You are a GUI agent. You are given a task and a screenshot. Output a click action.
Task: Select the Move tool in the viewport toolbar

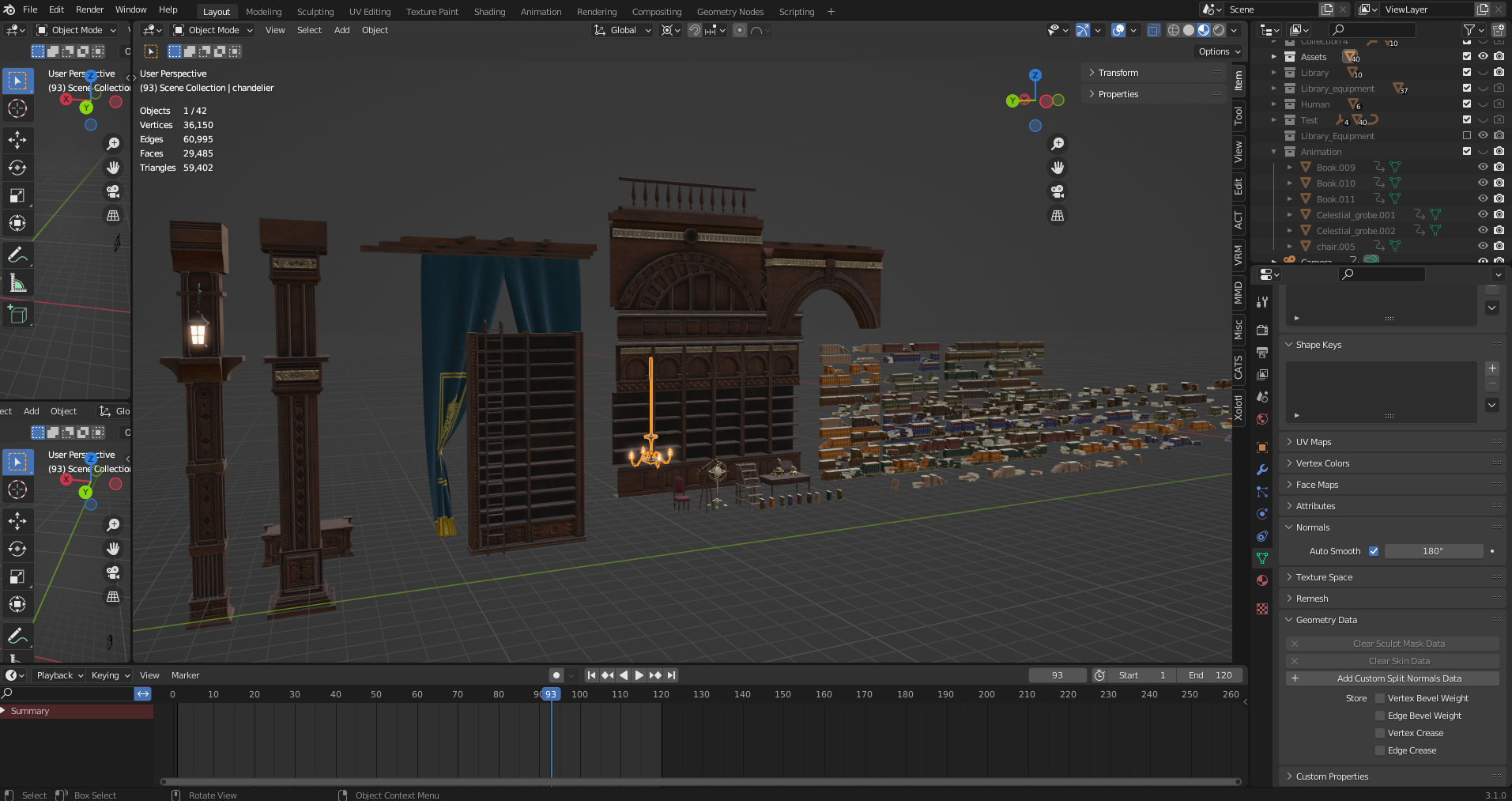(17, 140)
